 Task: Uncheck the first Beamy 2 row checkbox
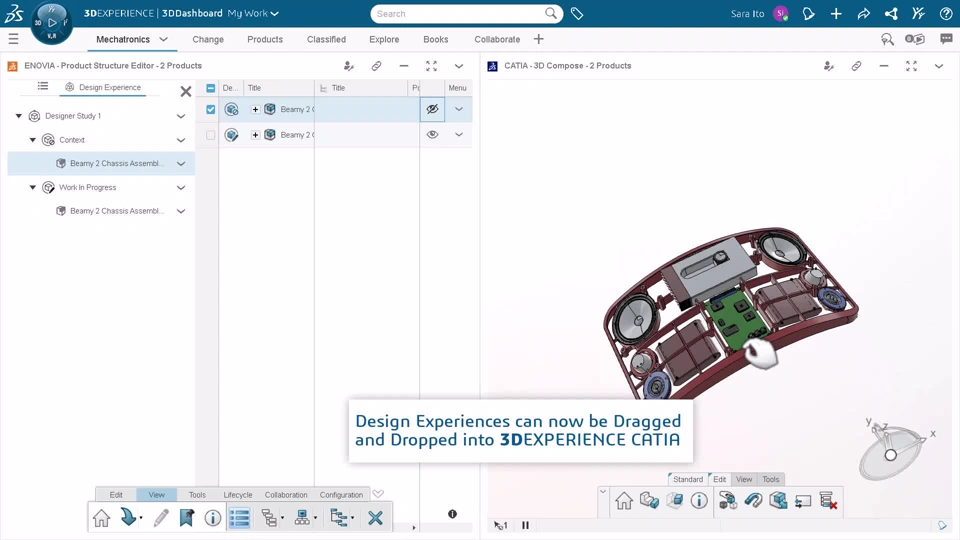tap(211, 110)
